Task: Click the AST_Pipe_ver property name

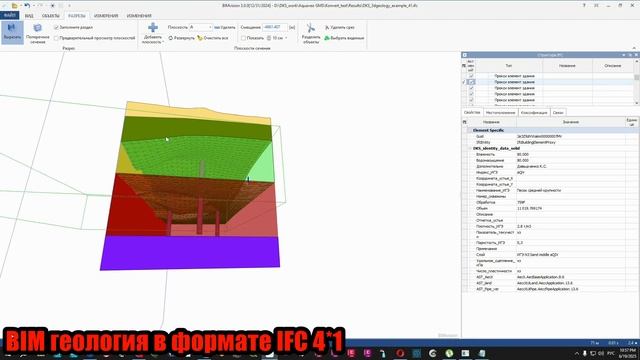Action: point(487,289)
